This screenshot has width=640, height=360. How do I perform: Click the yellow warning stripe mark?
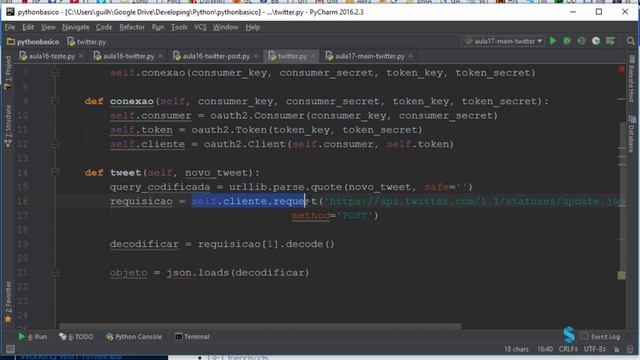coord(622,276)
